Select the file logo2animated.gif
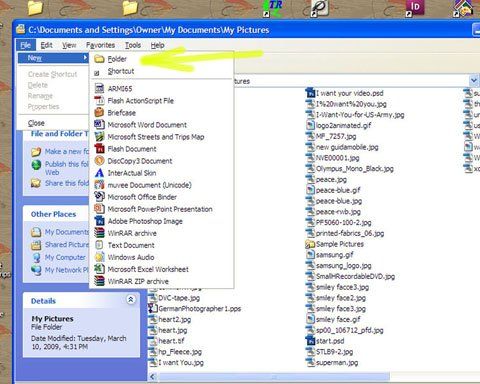The width and height of the screenshot is (480, 384). coord(338,126)
